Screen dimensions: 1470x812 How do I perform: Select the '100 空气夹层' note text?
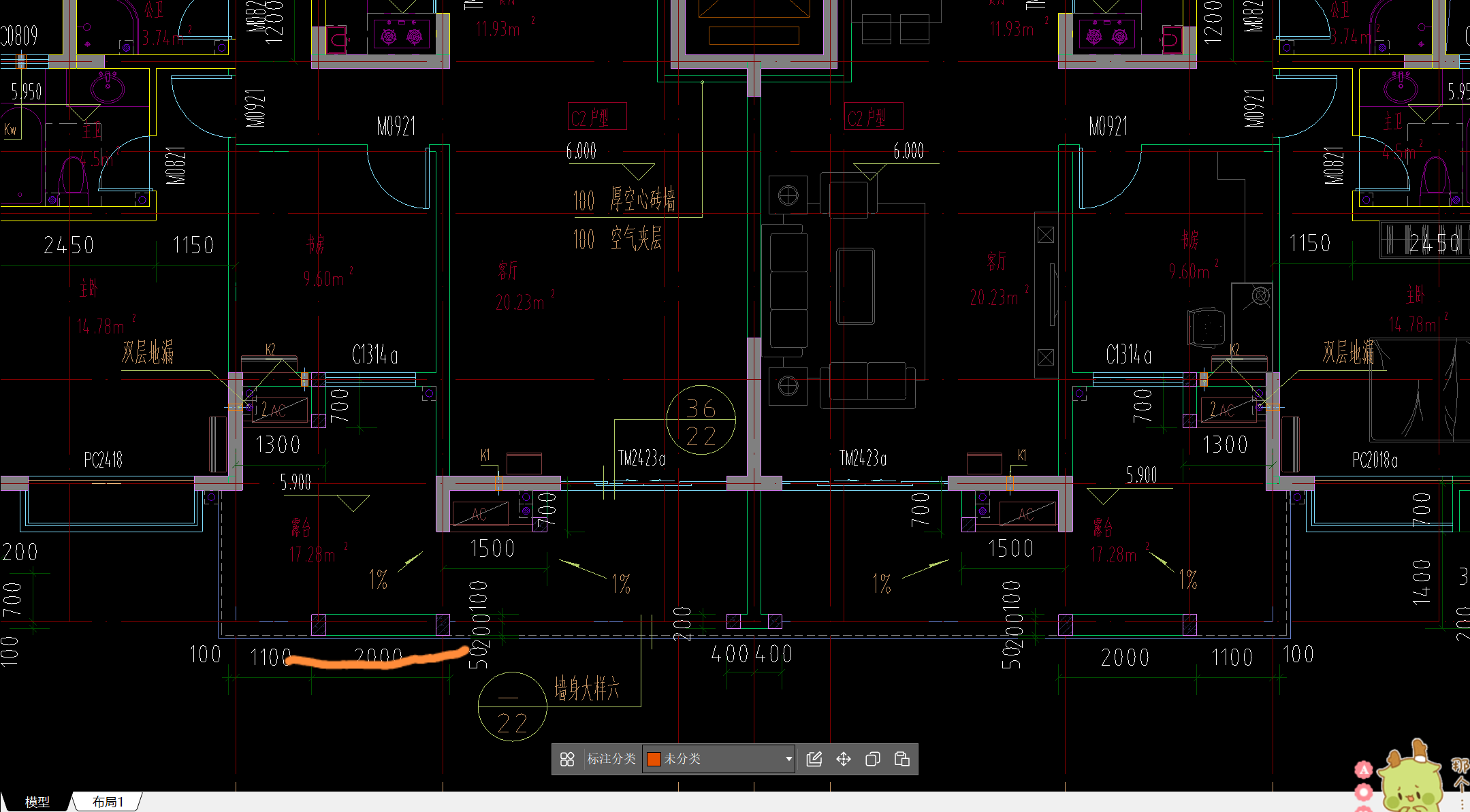618,238
